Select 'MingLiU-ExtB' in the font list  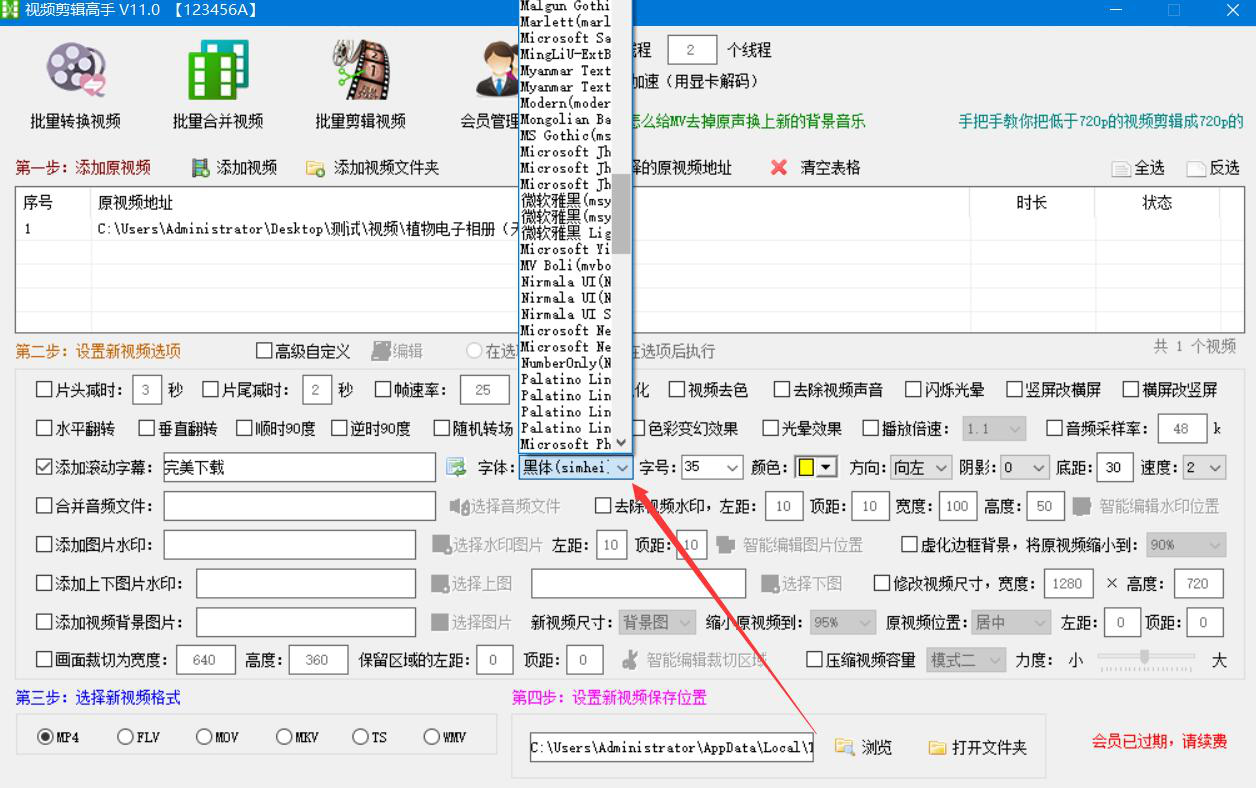pyautogui.click(x=565, y=54)
